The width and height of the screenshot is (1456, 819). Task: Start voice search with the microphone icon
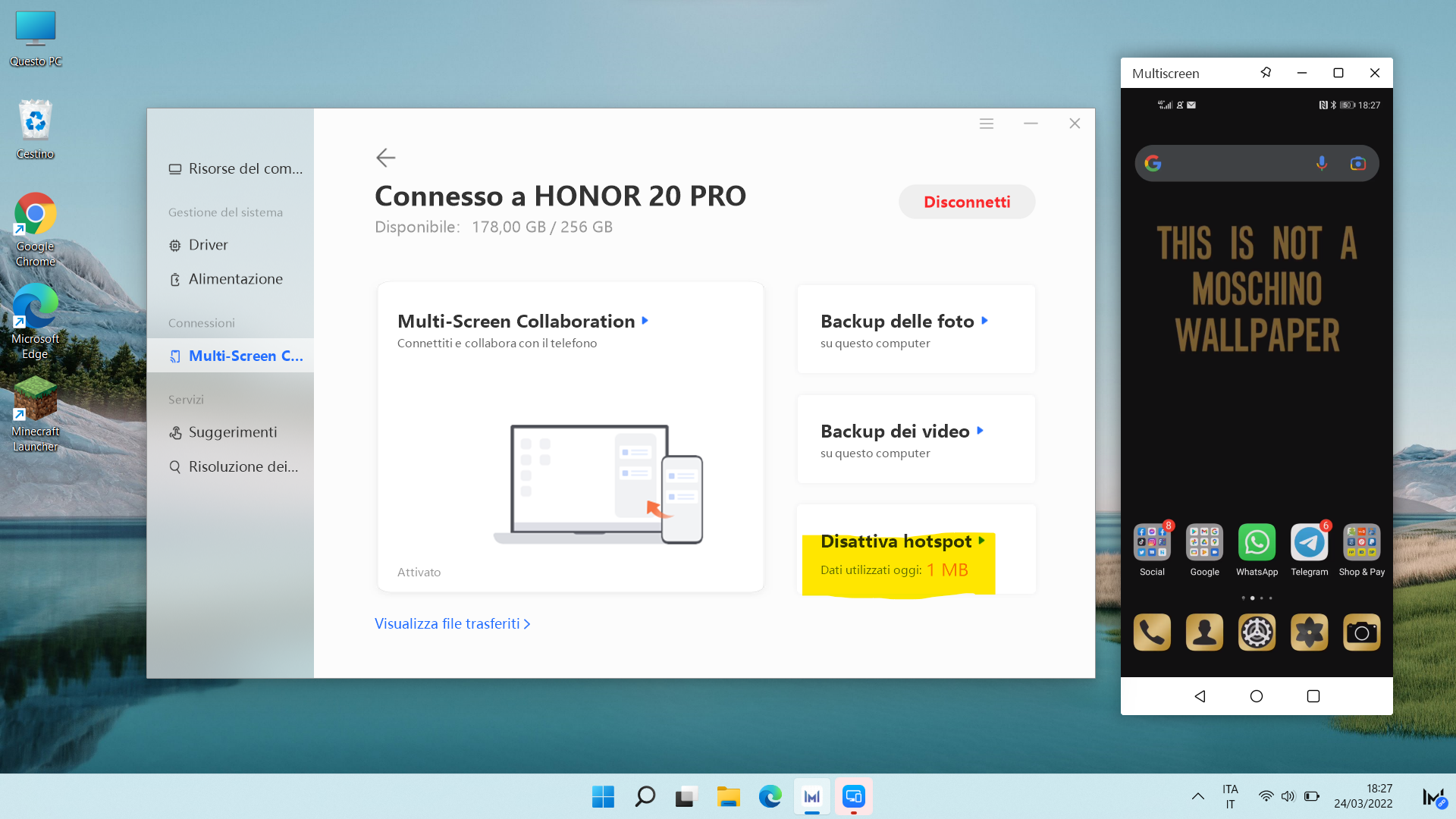(1322, 162)
